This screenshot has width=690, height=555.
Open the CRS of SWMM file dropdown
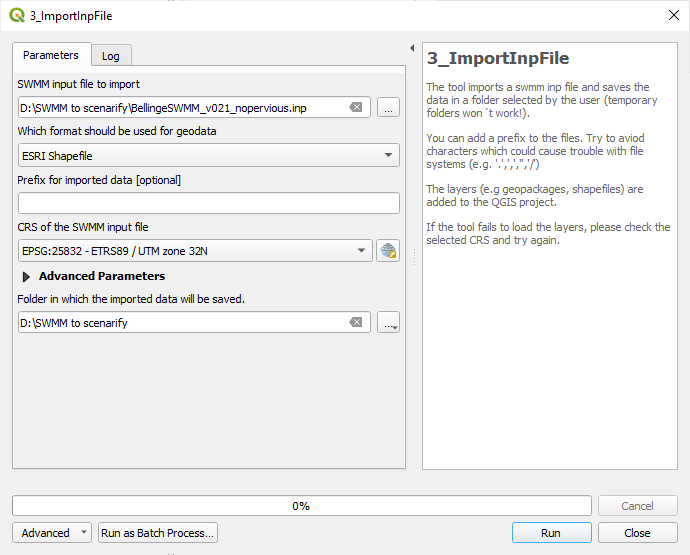(195, 251)
